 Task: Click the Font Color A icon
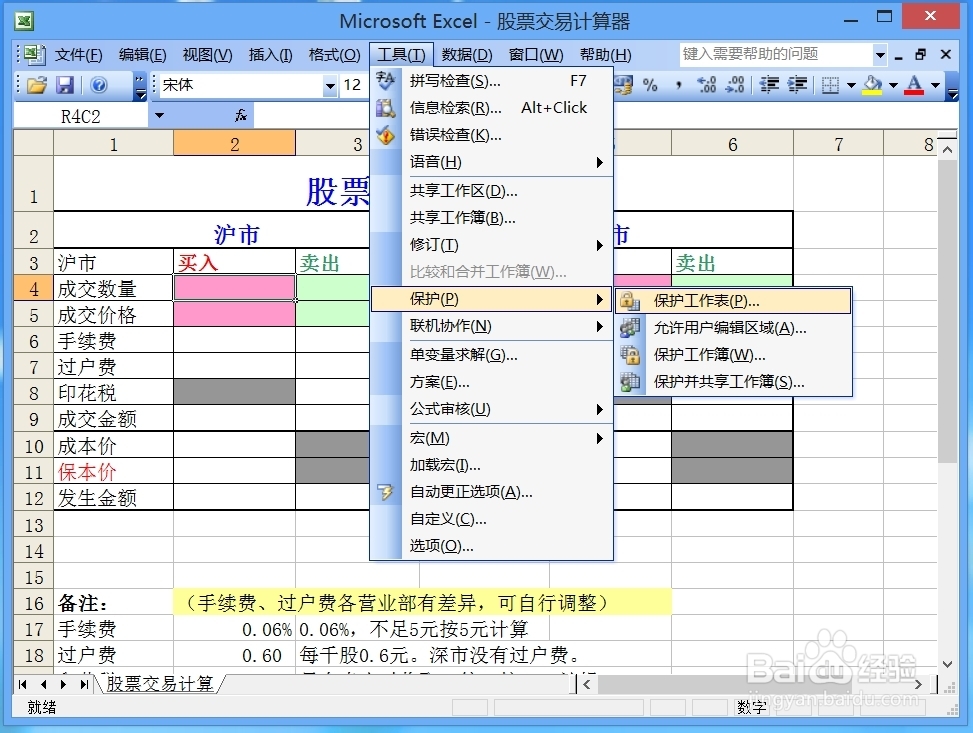coord(914,85)
